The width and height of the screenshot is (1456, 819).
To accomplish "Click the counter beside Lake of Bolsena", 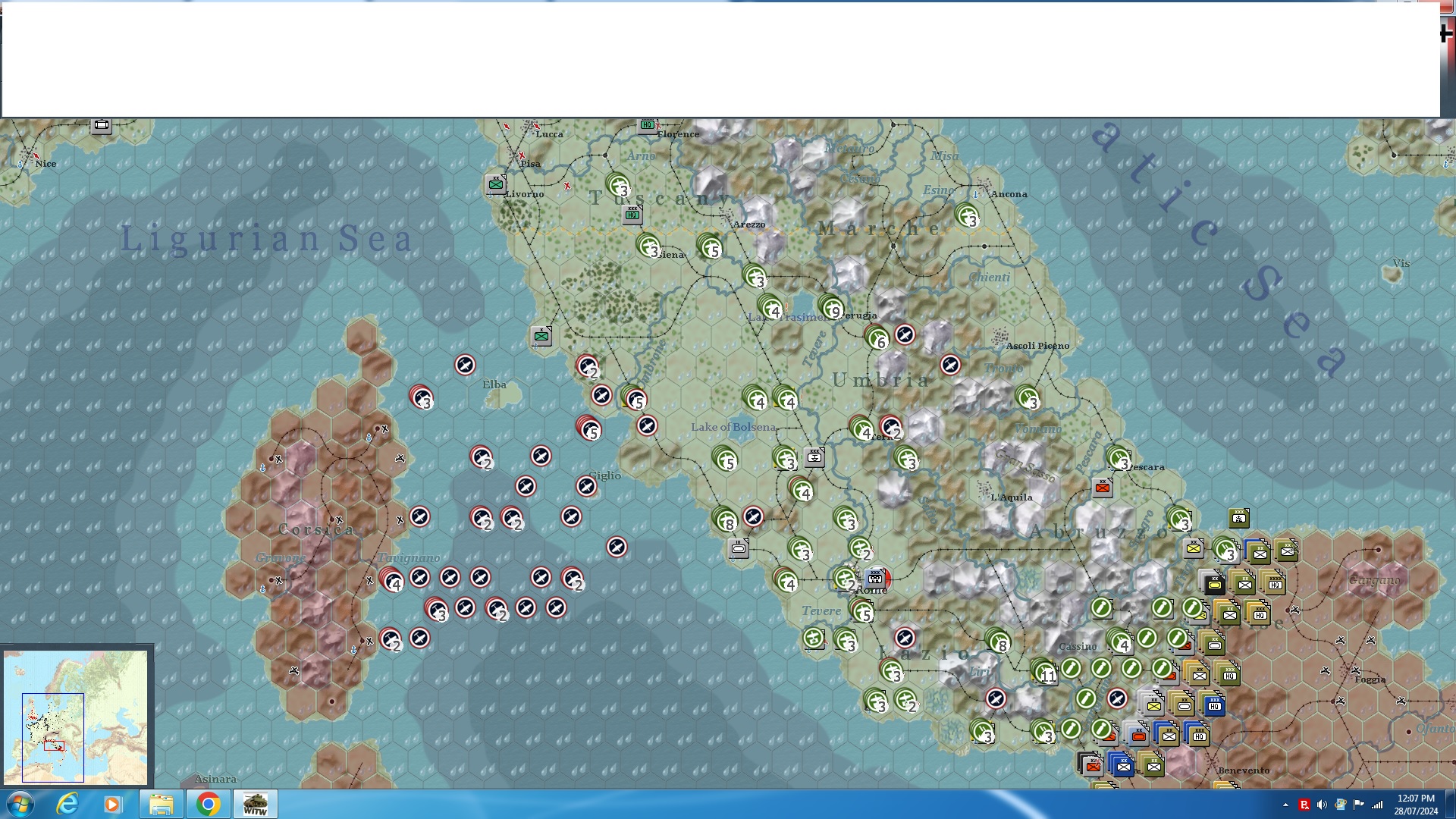I will [814, 457].
